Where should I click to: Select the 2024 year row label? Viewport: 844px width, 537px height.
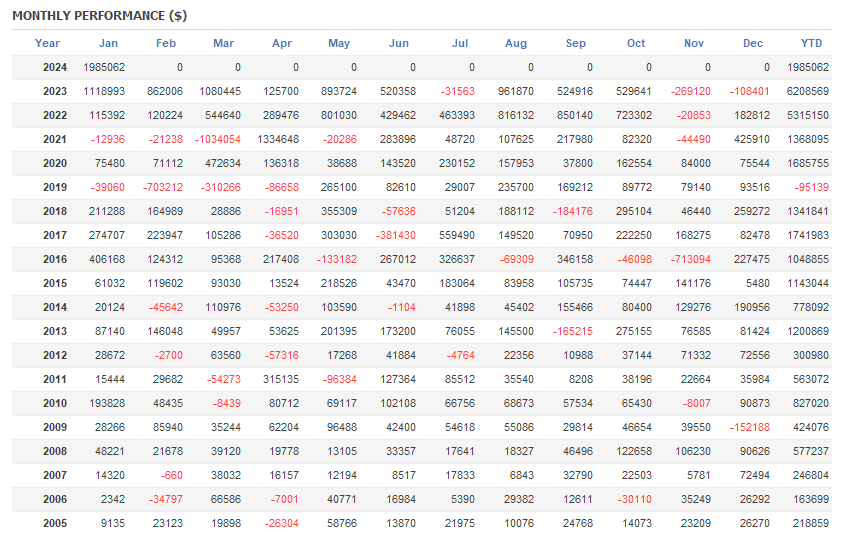(55, 67)
